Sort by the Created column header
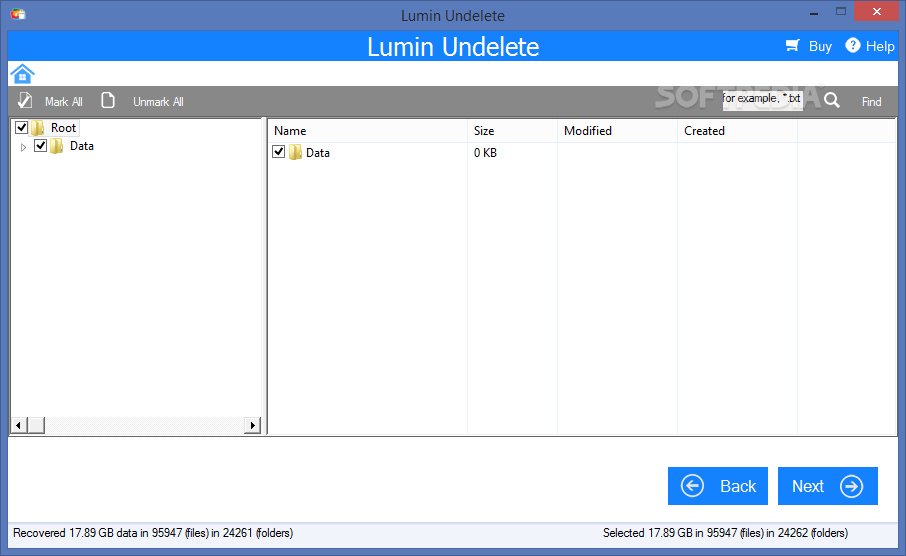 click(x=737, y=131)
